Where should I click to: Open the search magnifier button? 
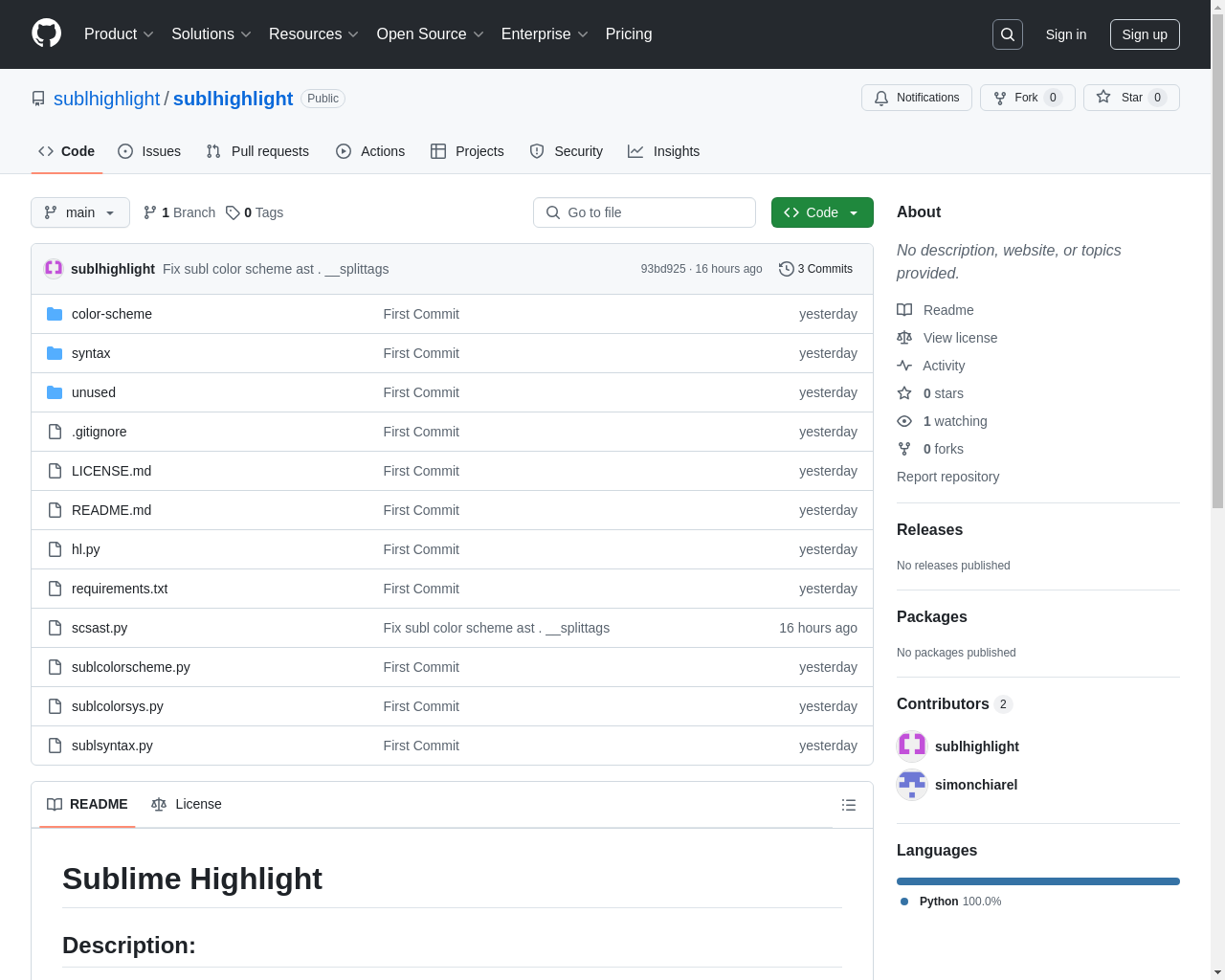pos(1008,34)
